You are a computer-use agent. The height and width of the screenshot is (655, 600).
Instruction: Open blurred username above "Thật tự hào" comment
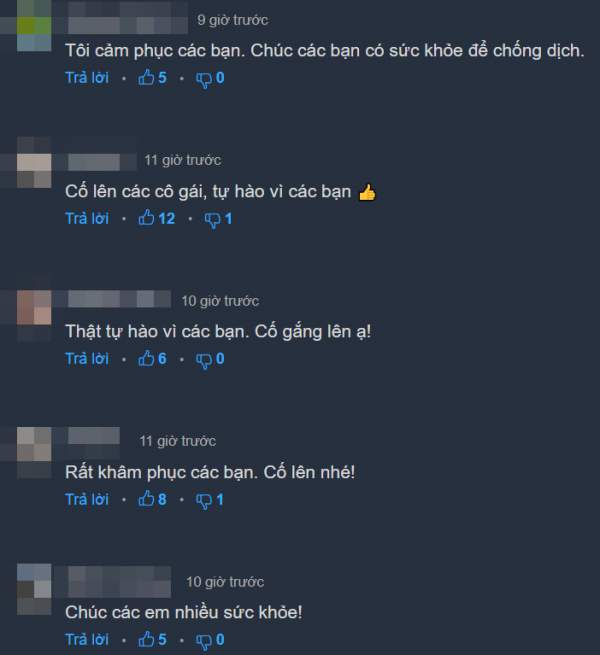(x=119, y=299)
